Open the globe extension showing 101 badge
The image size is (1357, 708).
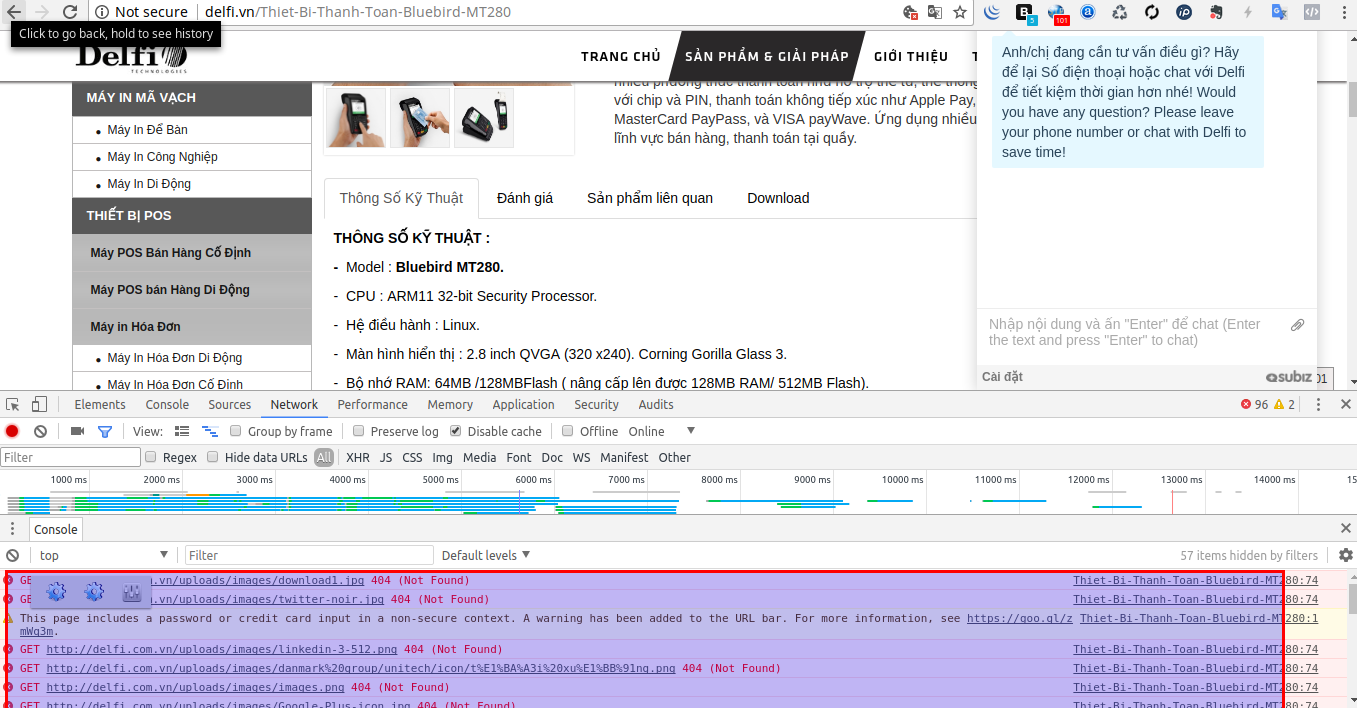tap(1057, 13)
